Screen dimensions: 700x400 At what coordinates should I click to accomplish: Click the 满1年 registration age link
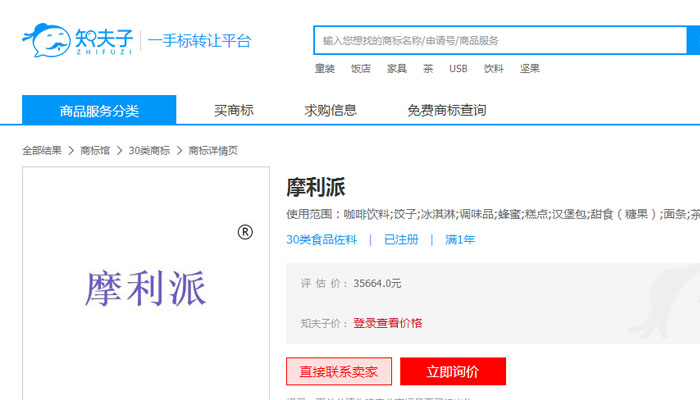point(460,240)
